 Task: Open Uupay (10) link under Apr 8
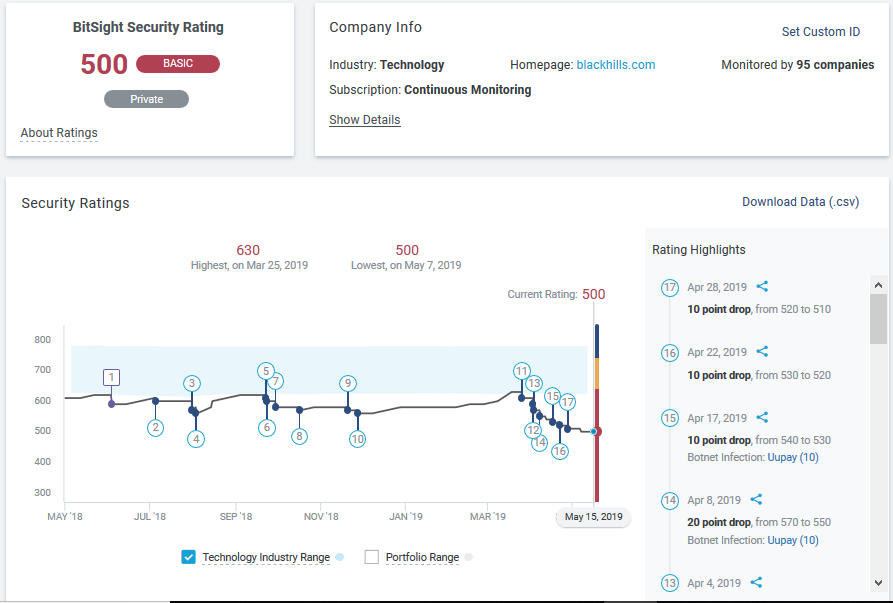pos(793,540)
